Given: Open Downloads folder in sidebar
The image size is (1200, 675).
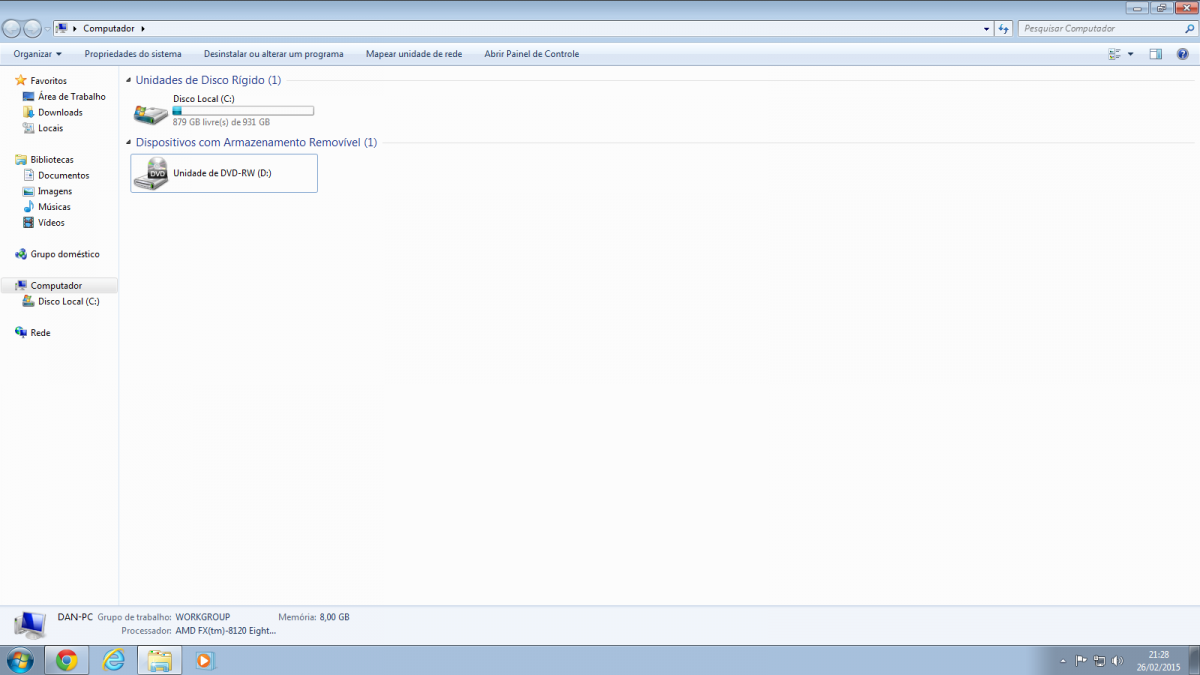Looking at the screenshot, I should click(60, 113).
